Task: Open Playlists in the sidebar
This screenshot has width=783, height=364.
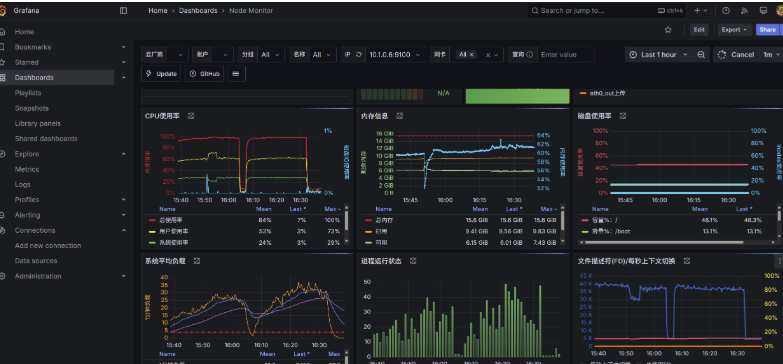Action: [28, 93]
